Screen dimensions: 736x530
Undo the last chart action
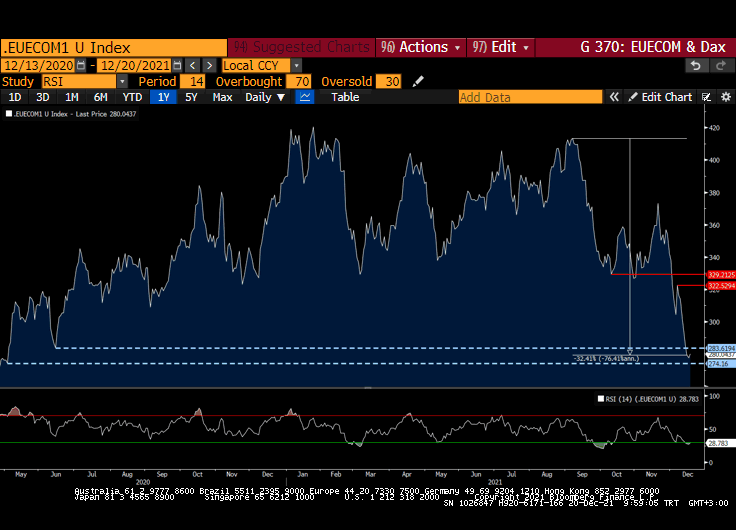[696, 66]
